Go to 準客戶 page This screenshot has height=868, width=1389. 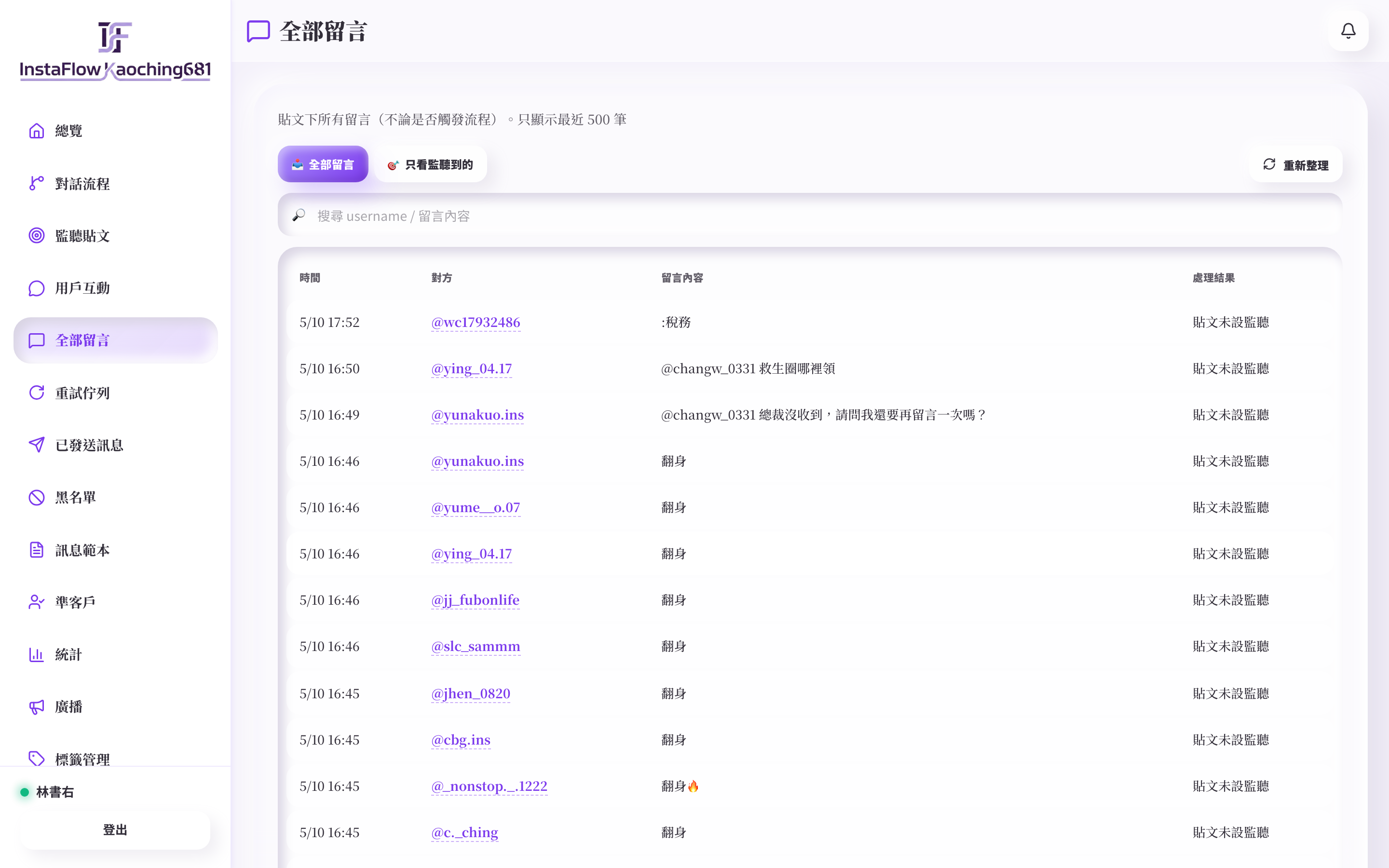point(115,602)
